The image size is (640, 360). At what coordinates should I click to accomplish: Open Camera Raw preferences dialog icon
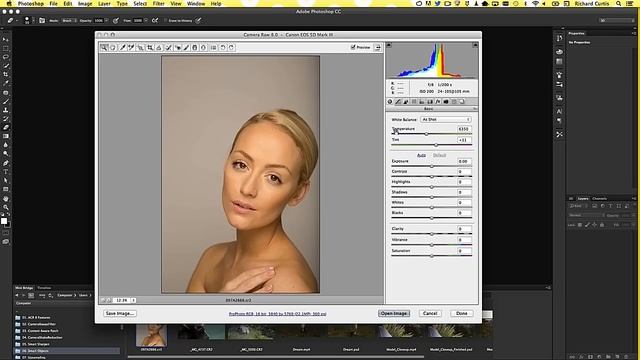[x=213, y=48]
